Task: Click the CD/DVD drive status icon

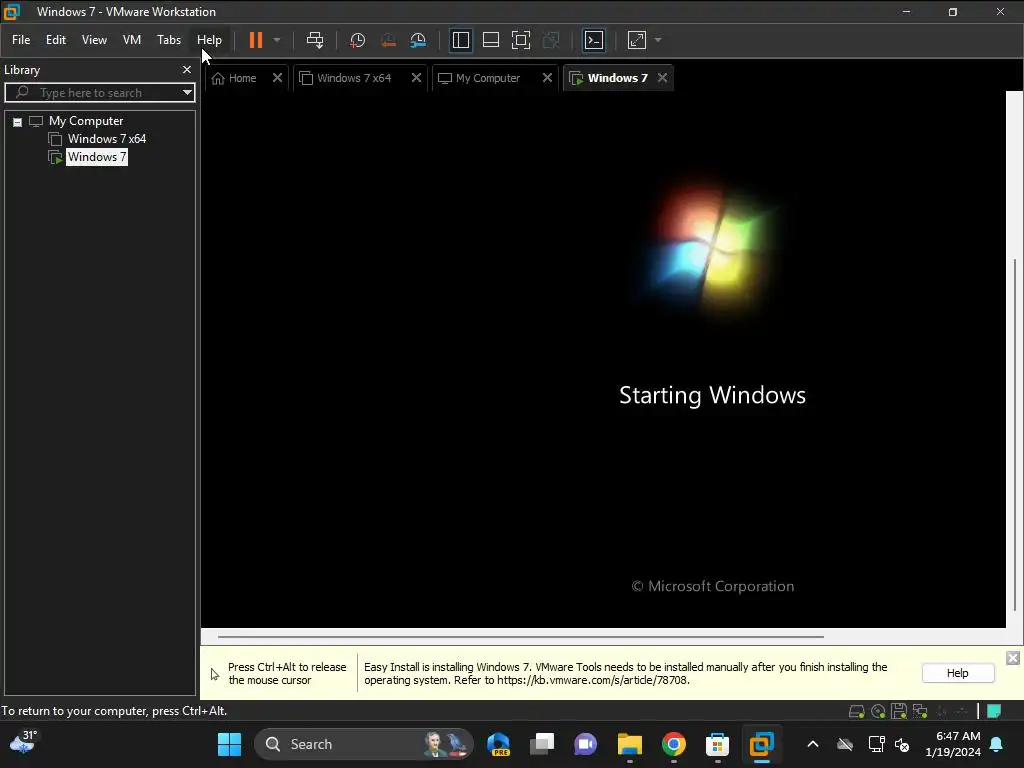Action: 878,711
